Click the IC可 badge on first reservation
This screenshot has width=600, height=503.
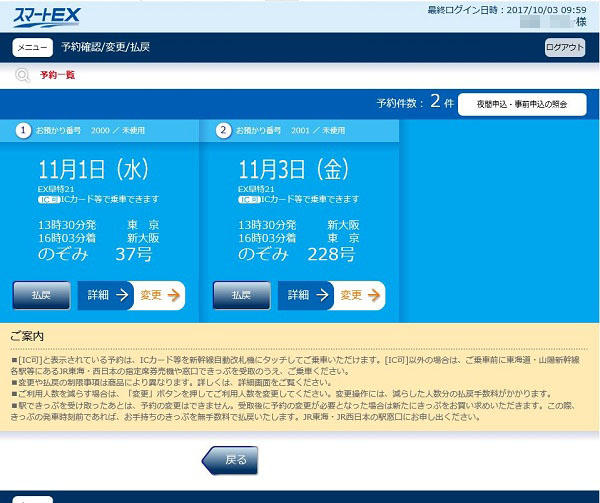tap(50, 200)
